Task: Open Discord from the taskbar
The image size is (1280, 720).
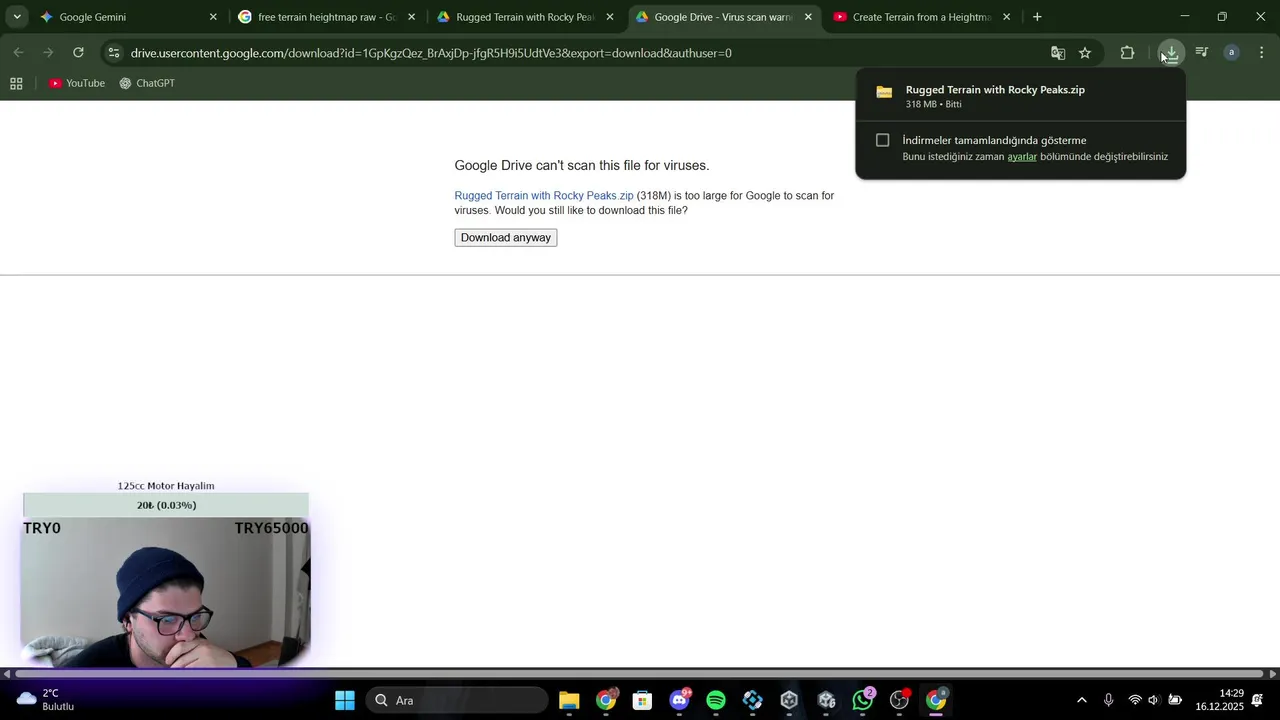Action: [x=680, y=700]
